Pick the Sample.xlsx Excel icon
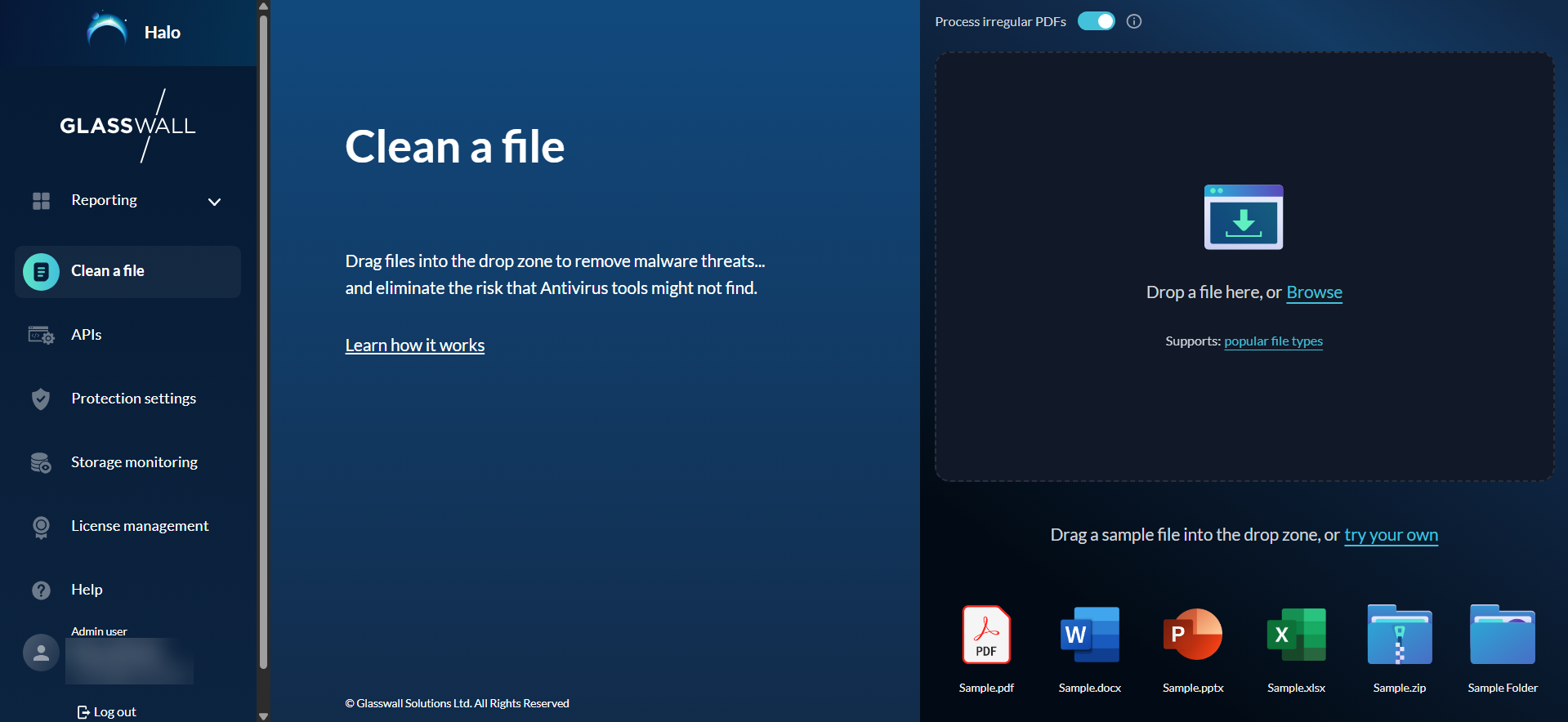 [1296, 635]
